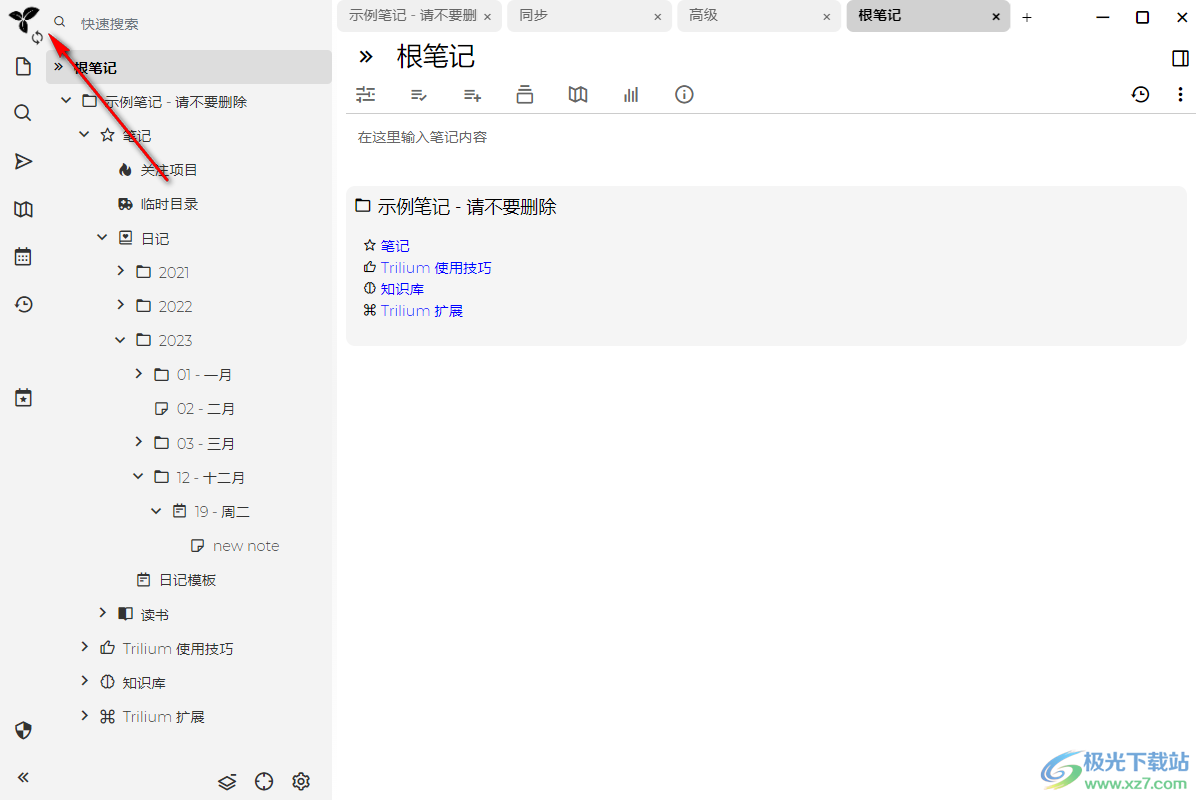Screen dimensions: 1200x800
Task: Open the owned attributes ribbon icon
Action: coord(419,94)
